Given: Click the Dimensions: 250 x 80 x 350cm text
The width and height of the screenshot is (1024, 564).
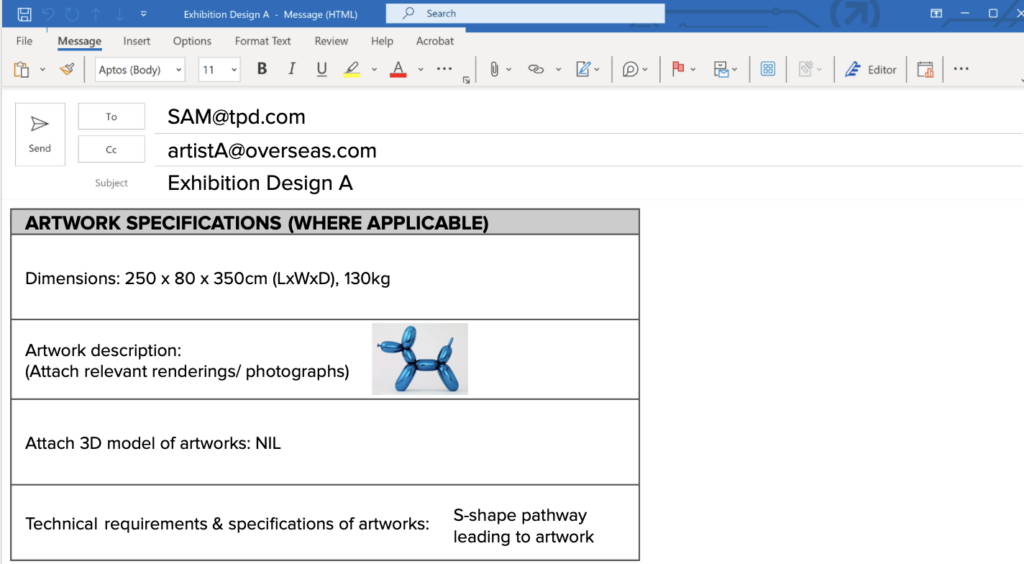Looking at the screenshot, I should 208,279.
